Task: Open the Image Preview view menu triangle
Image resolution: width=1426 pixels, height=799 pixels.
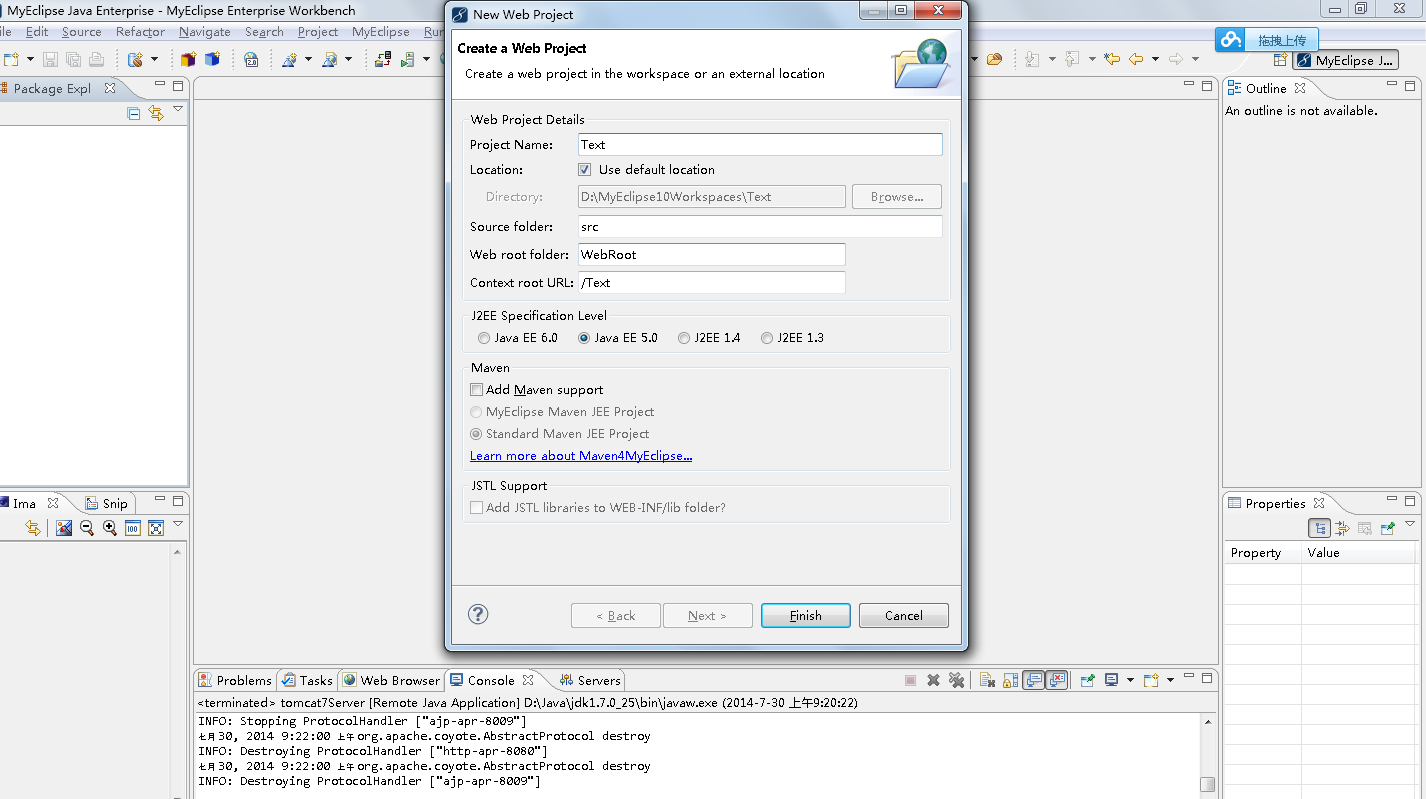Action: coord(178,524)
